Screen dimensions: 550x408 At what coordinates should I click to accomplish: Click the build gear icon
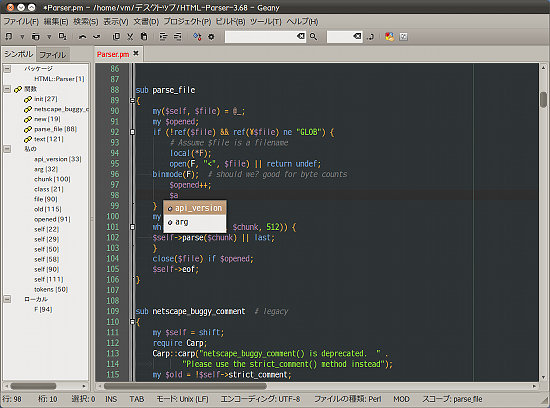pos(211,36)
